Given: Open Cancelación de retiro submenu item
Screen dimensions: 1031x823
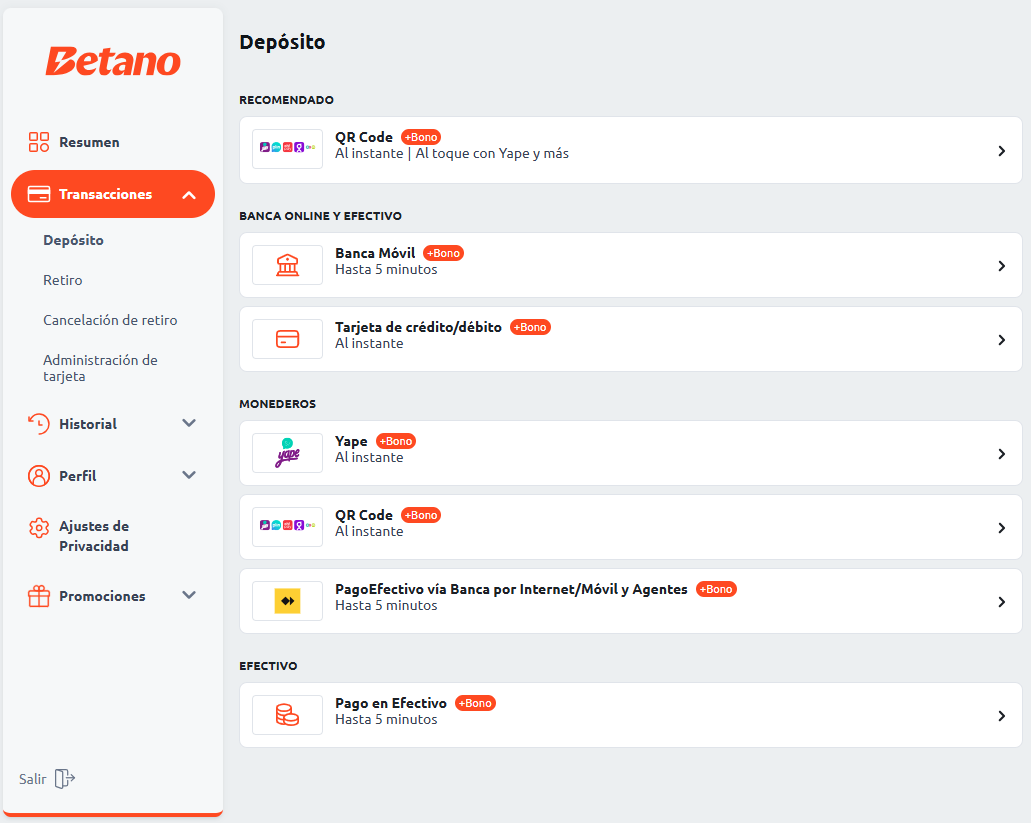Looking at the screenshot, I should click(x=110, y=320).
